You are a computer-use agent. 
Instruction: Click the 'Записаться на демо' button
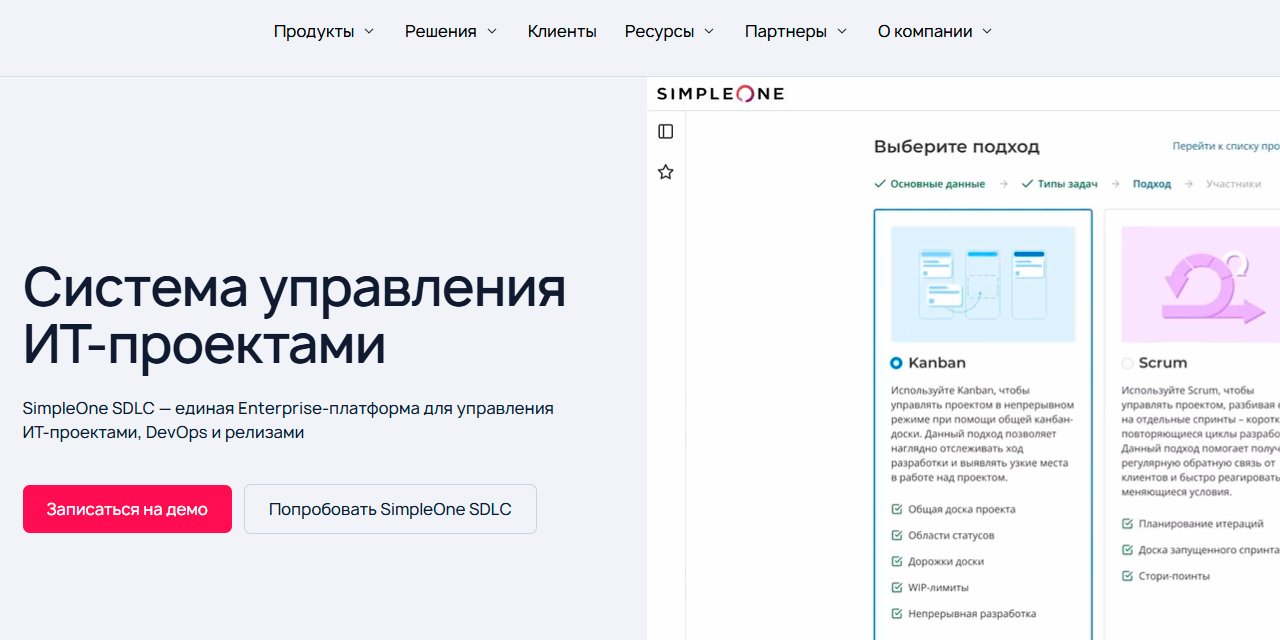127,509
